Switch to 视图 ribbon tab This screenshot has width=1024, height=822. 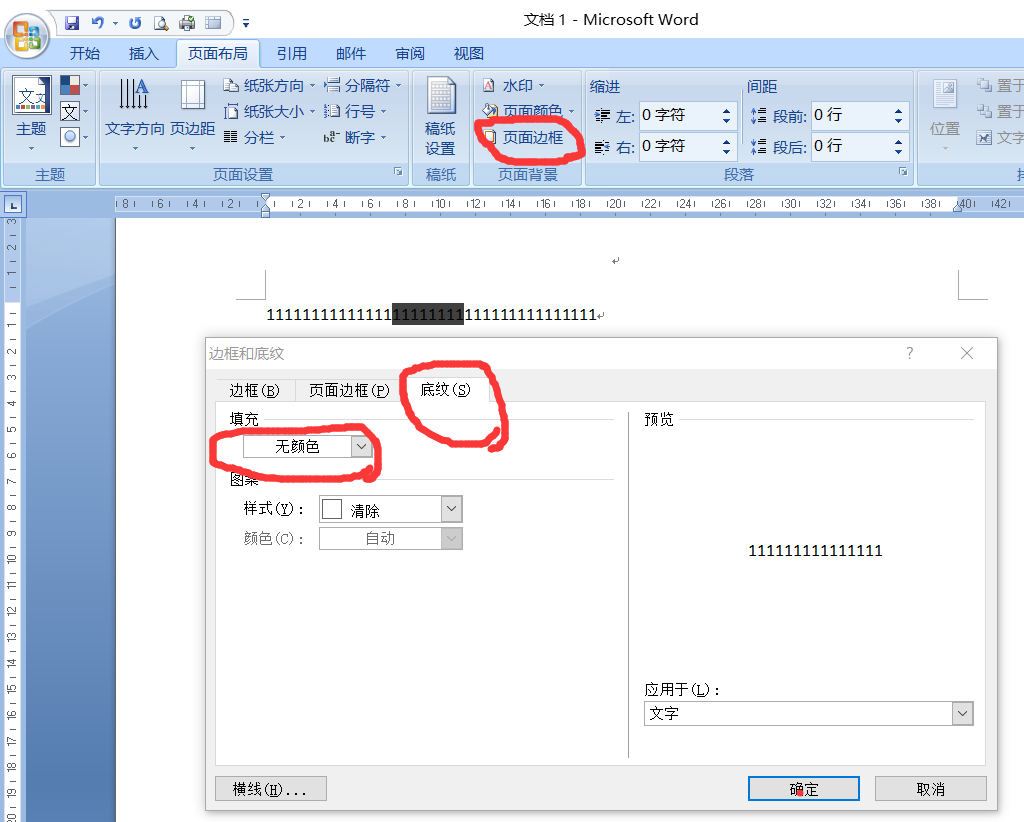pyautogui.click(x=469, y=54)
